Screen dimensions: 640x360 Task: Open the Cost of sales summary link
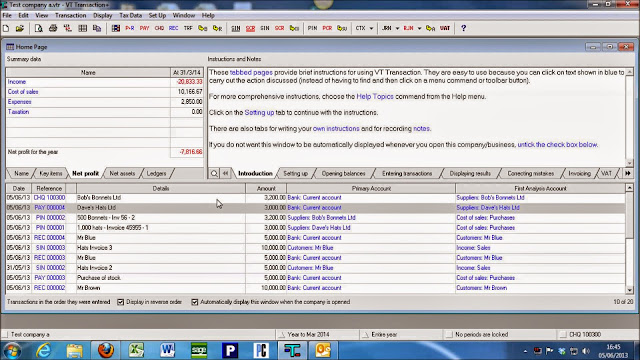23,92
